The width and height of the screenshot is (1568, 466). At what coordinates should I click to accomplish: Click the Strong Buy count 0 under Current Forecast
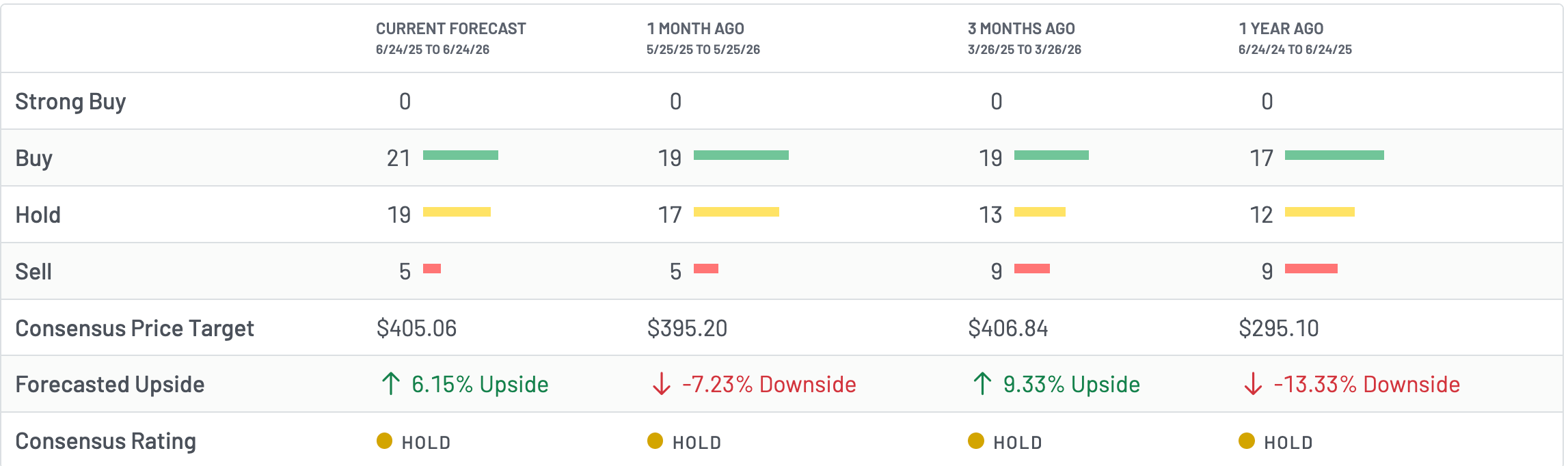405,101
